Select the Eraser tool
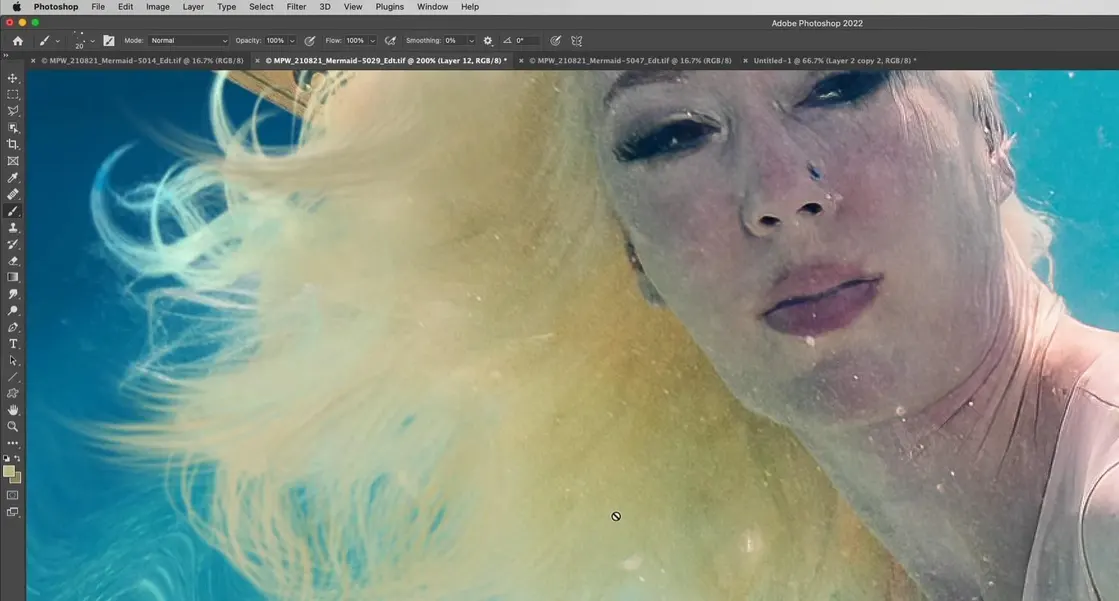The height and width of the screenshot is (601, 1119). click(13, 261)
